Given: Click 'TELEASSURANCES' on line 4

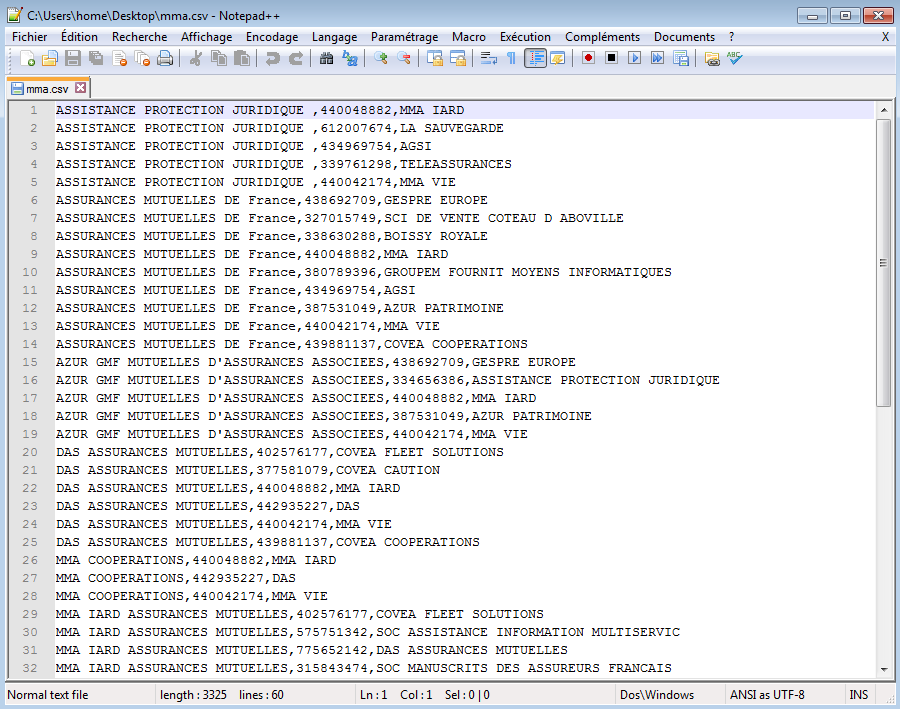Looking at the screenshot, I should pyautogui.click(x=456, y=164).
